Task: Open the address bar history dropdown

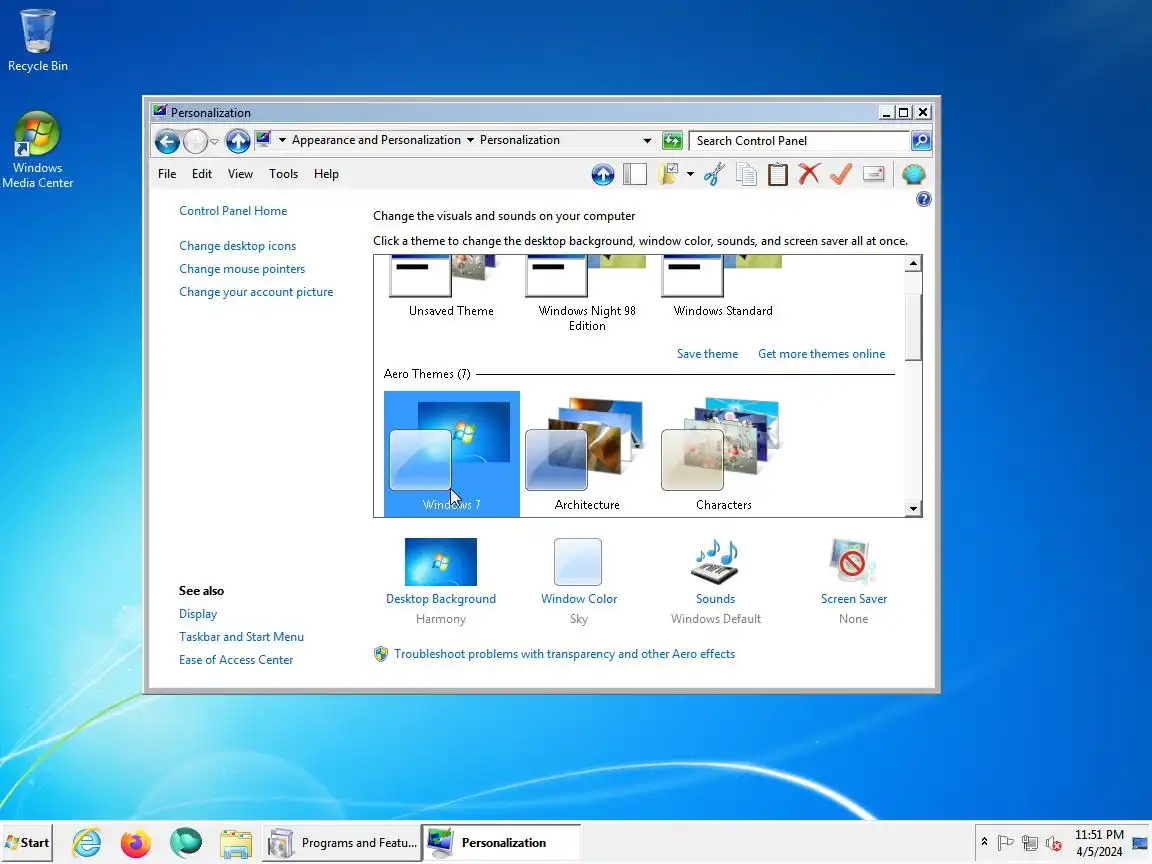Action: pos(647,140)
